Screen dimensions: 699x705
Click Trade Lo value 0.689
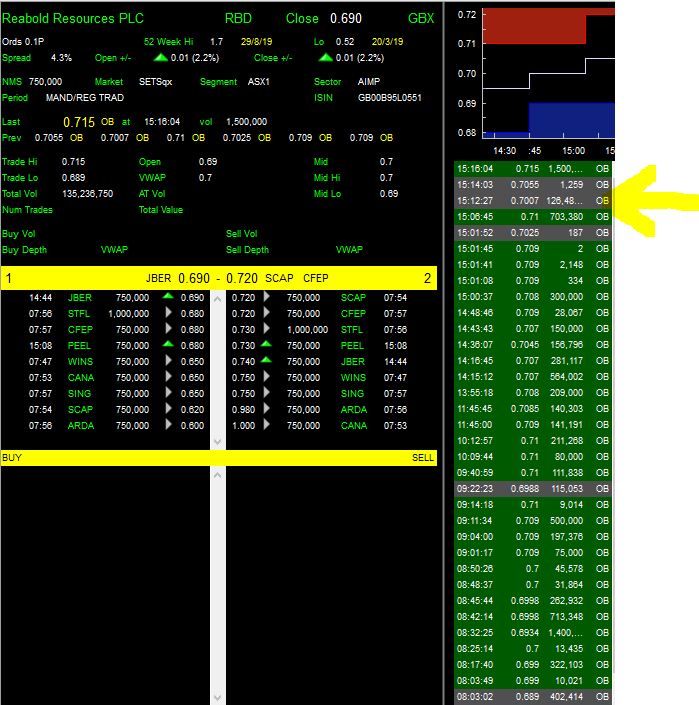pos(73,178)
